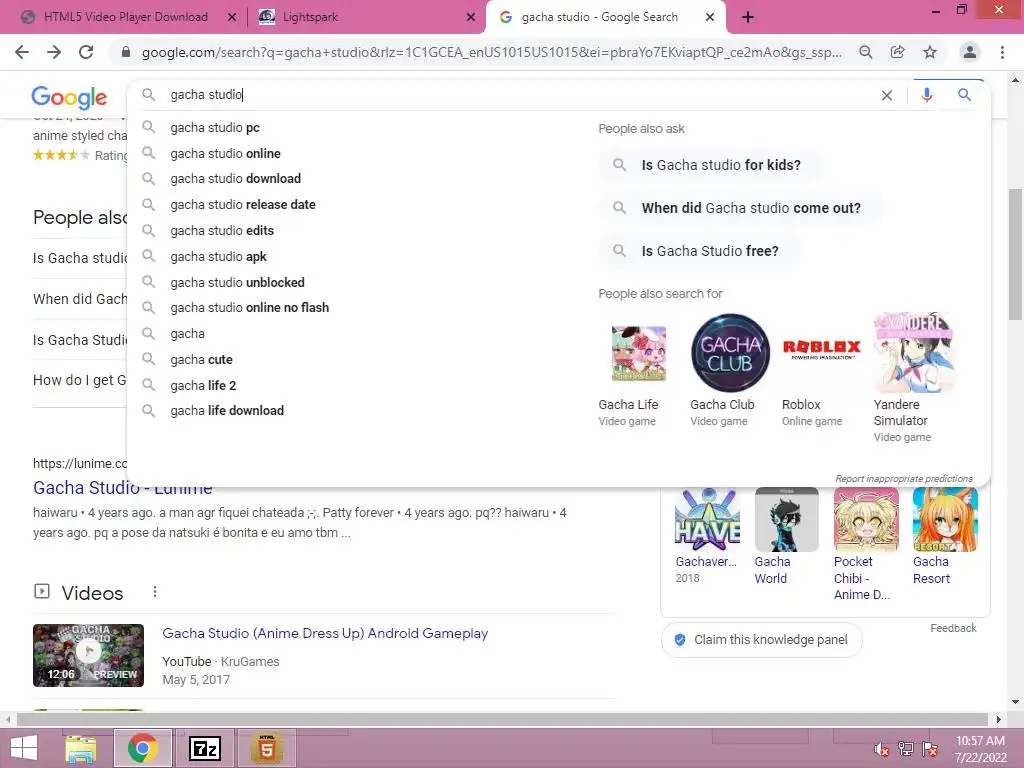Select suggestion gacha studio download

236,179
